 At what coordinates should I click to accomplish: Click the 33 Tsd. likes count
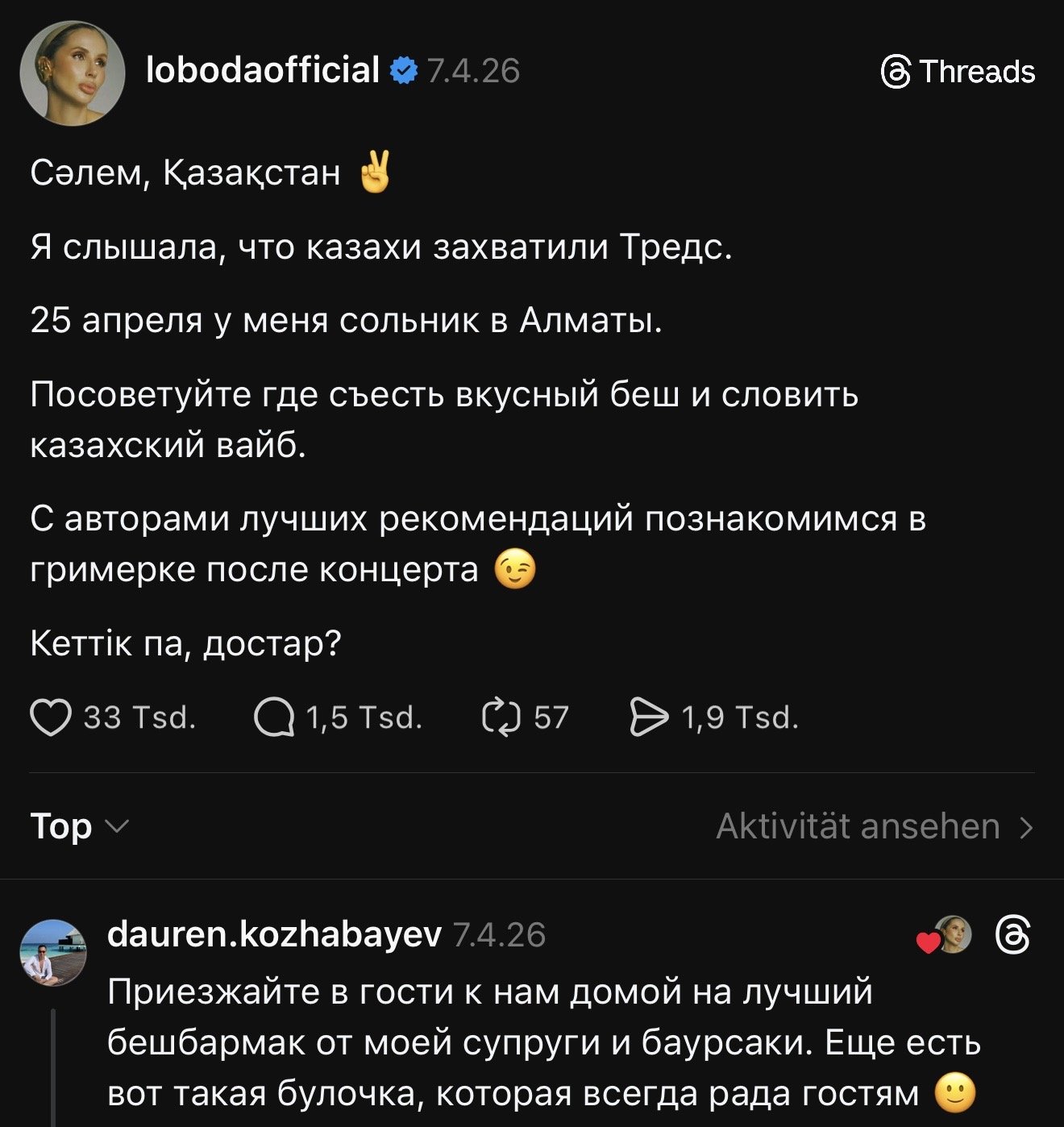pos(140,717)
